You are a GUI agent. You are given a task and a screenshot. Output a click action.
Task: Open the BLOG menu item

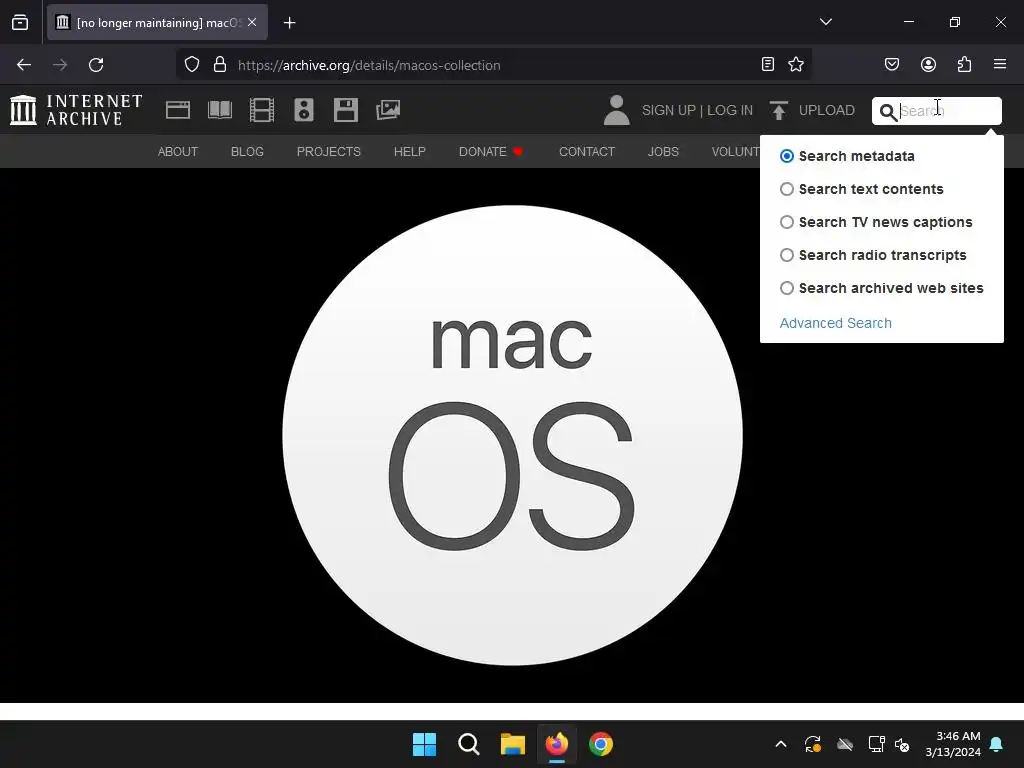(247, 152)
